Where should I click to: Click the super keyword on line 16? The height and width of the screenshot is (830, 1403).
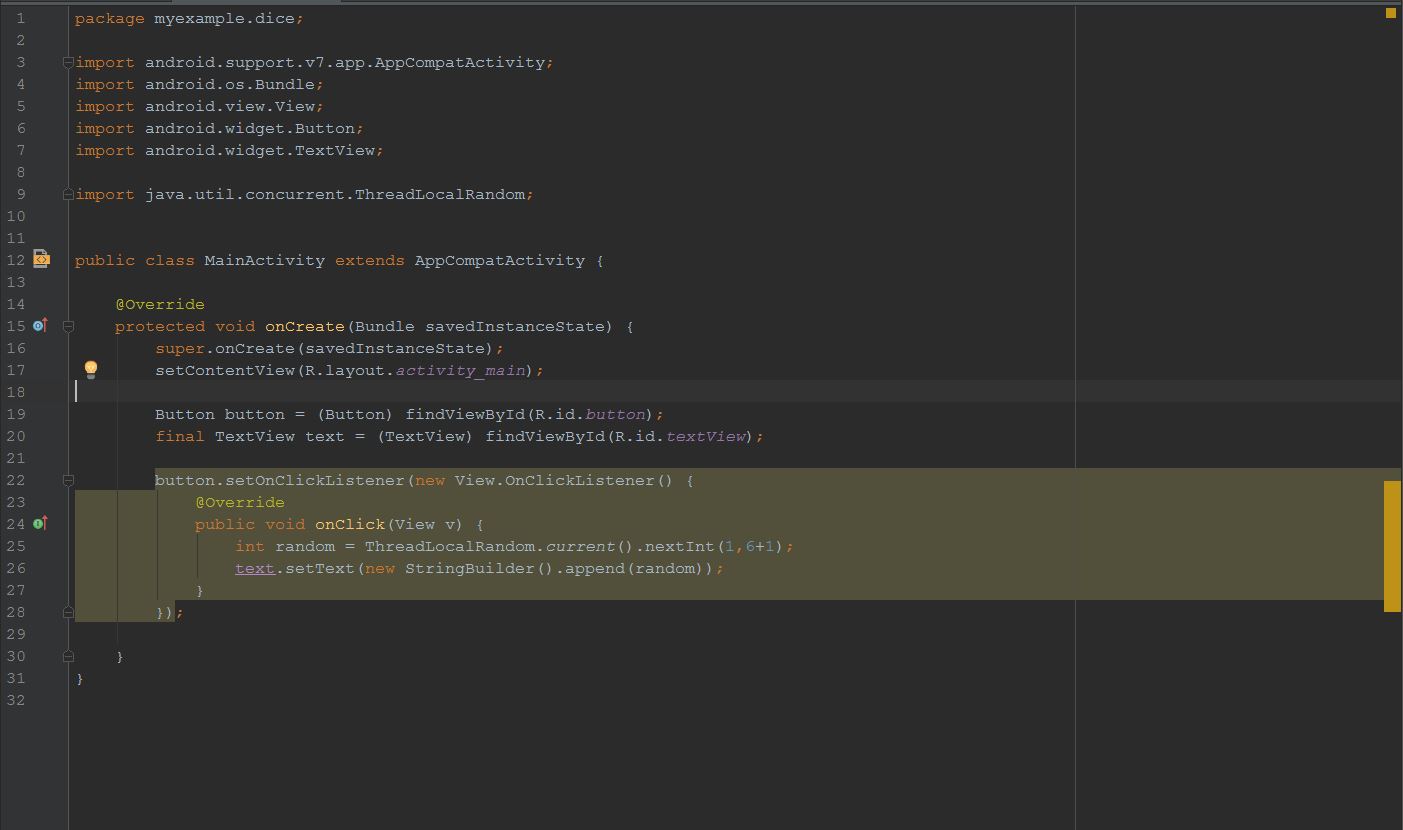(180, 348)
